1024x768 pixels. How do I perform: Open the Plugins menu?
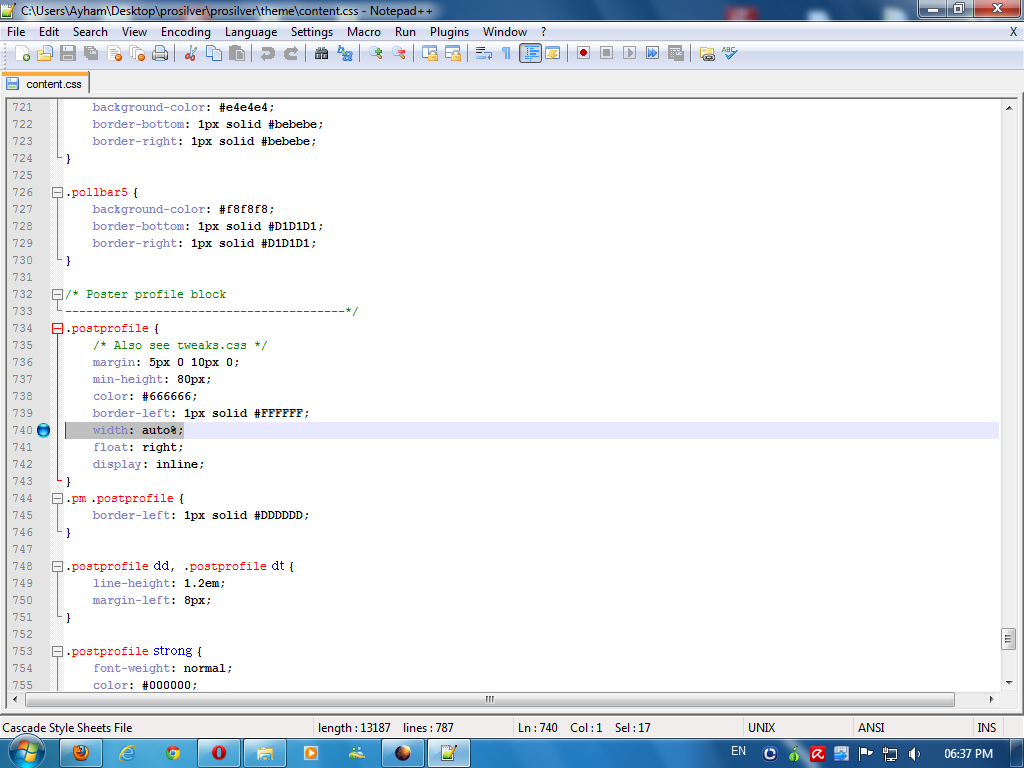click(449, 31)
